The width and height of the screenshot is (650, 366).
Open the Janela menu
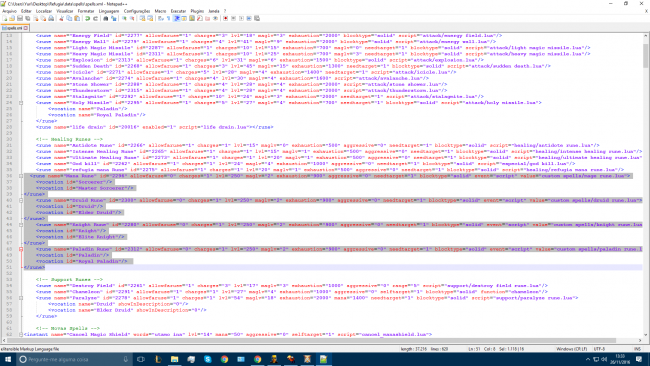coord(214,11)
